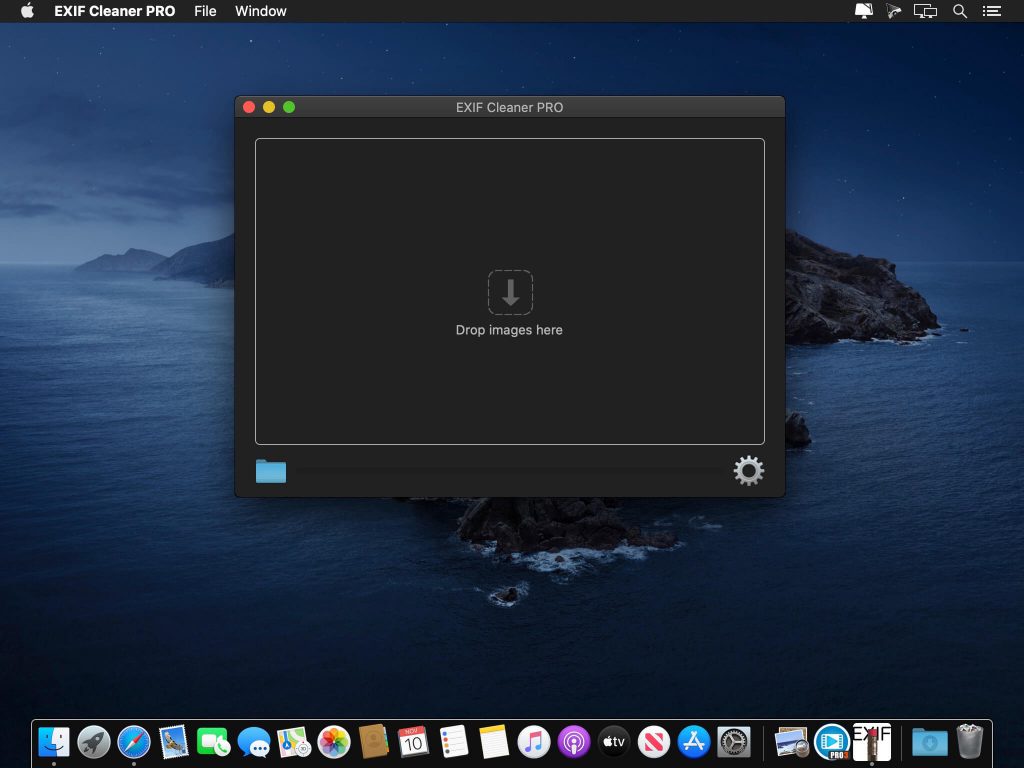
Task: Open the Apple menu
Action: point(27,11)
